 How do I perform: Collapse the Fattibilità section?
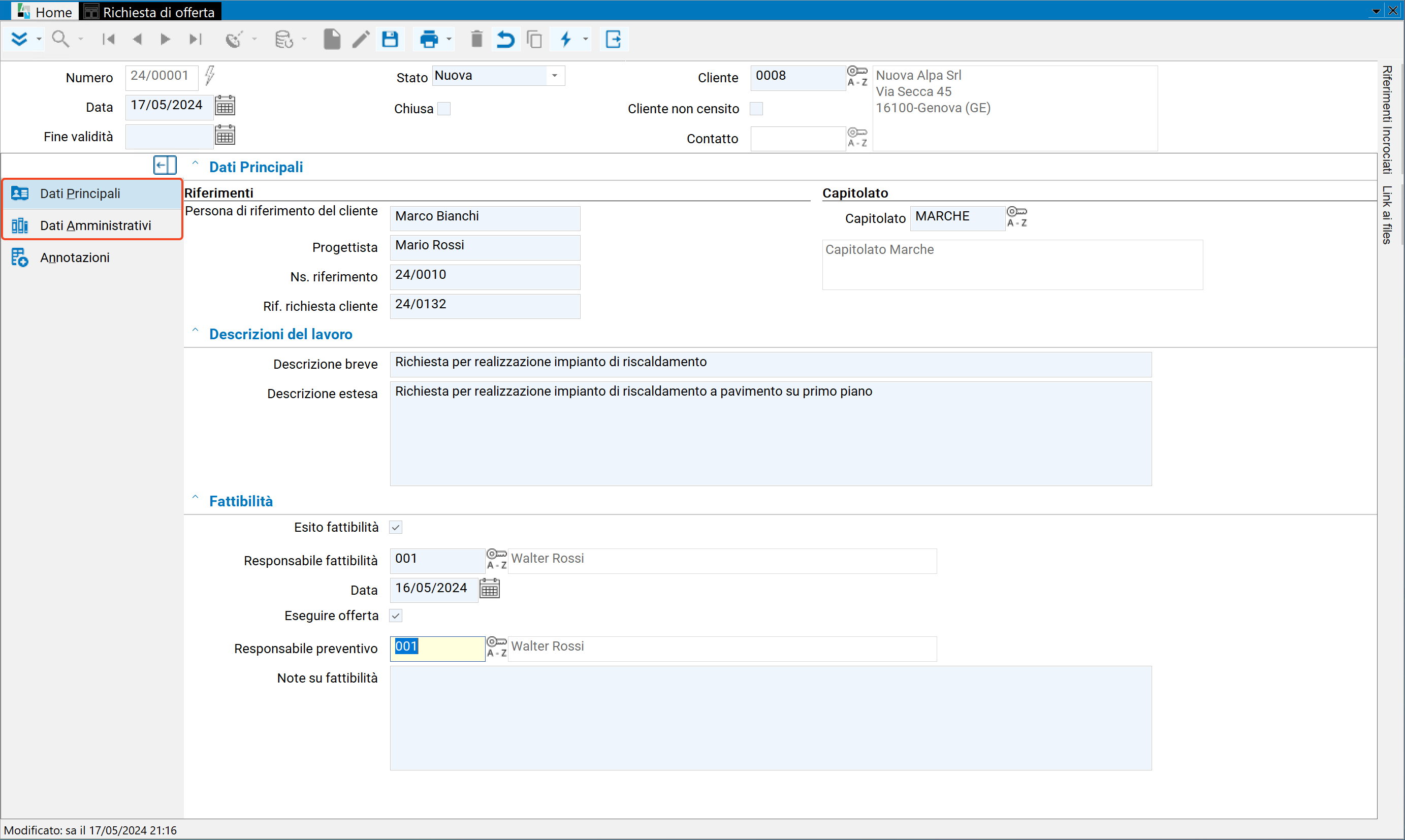(195, 498)
